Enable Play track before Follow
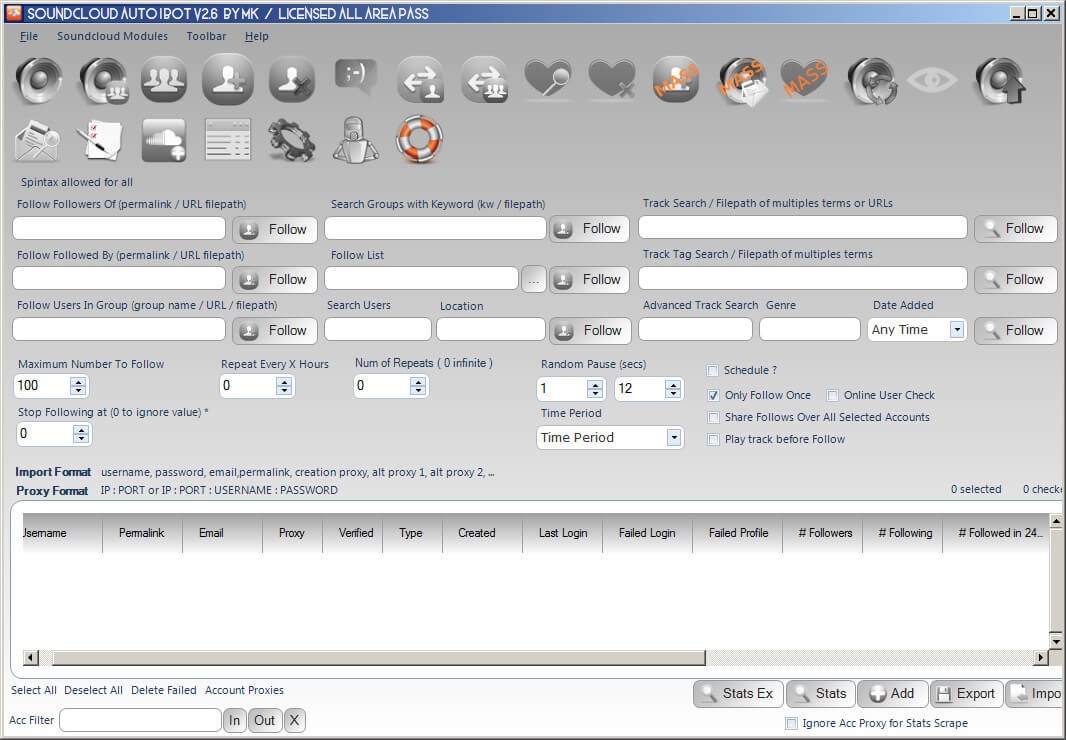This screenshot has width=1066, height=740. click(713, 440)
